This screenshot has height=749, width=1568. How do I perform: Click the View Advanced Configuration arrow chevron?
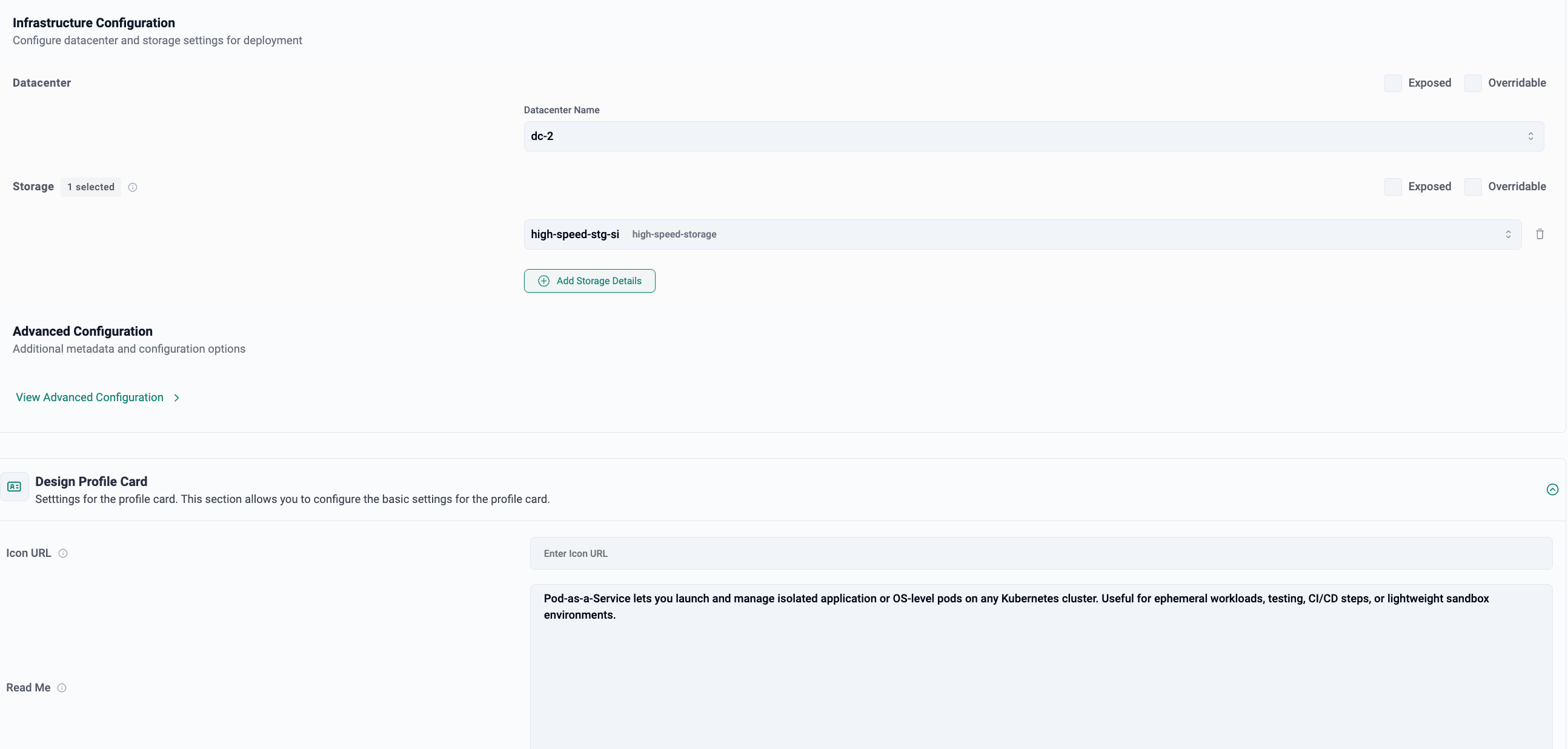pyautogui.click(x=176, y=398)
